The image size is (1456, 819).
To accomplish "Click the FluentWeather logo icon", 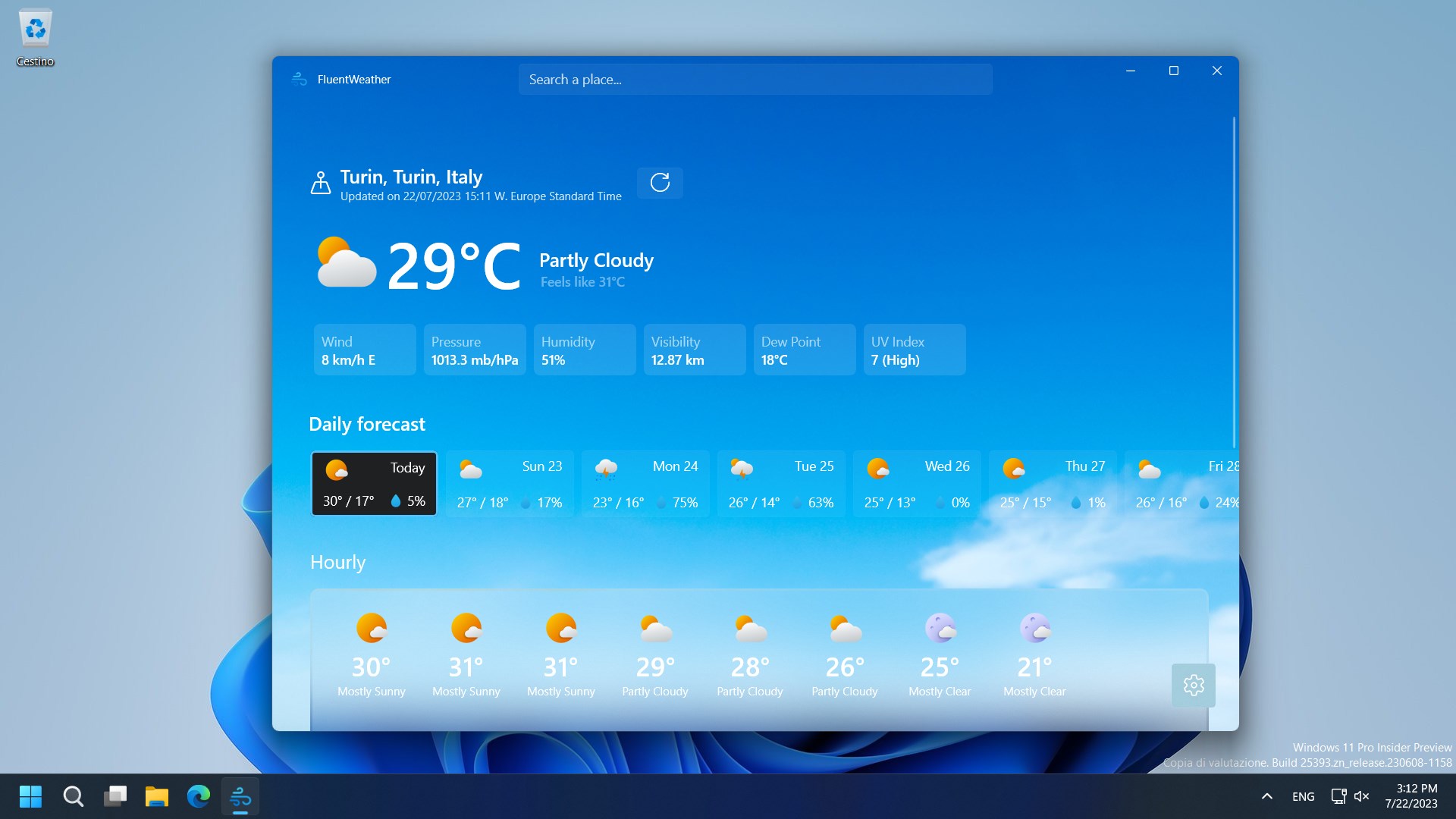I will pos(298,79).
